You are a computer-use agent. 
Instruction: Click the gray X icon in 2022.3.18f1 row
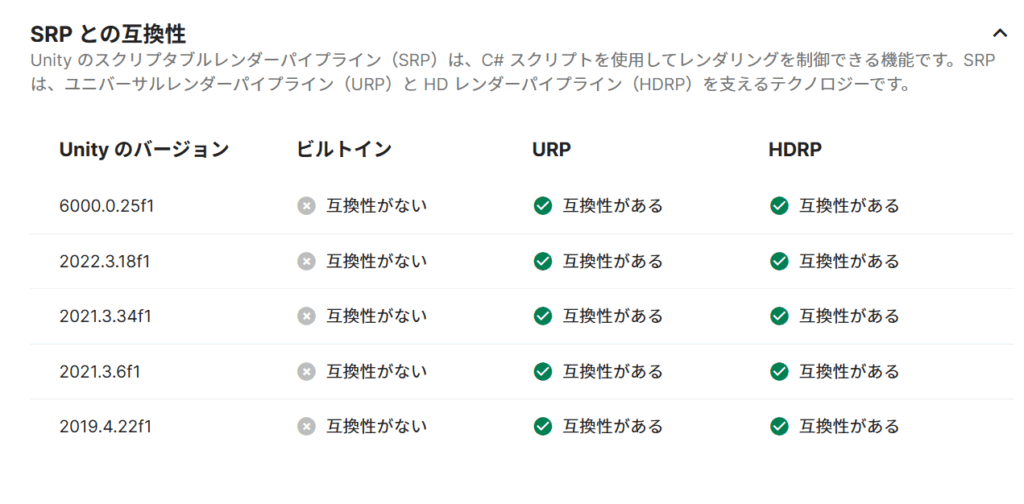tap(306, 261)
